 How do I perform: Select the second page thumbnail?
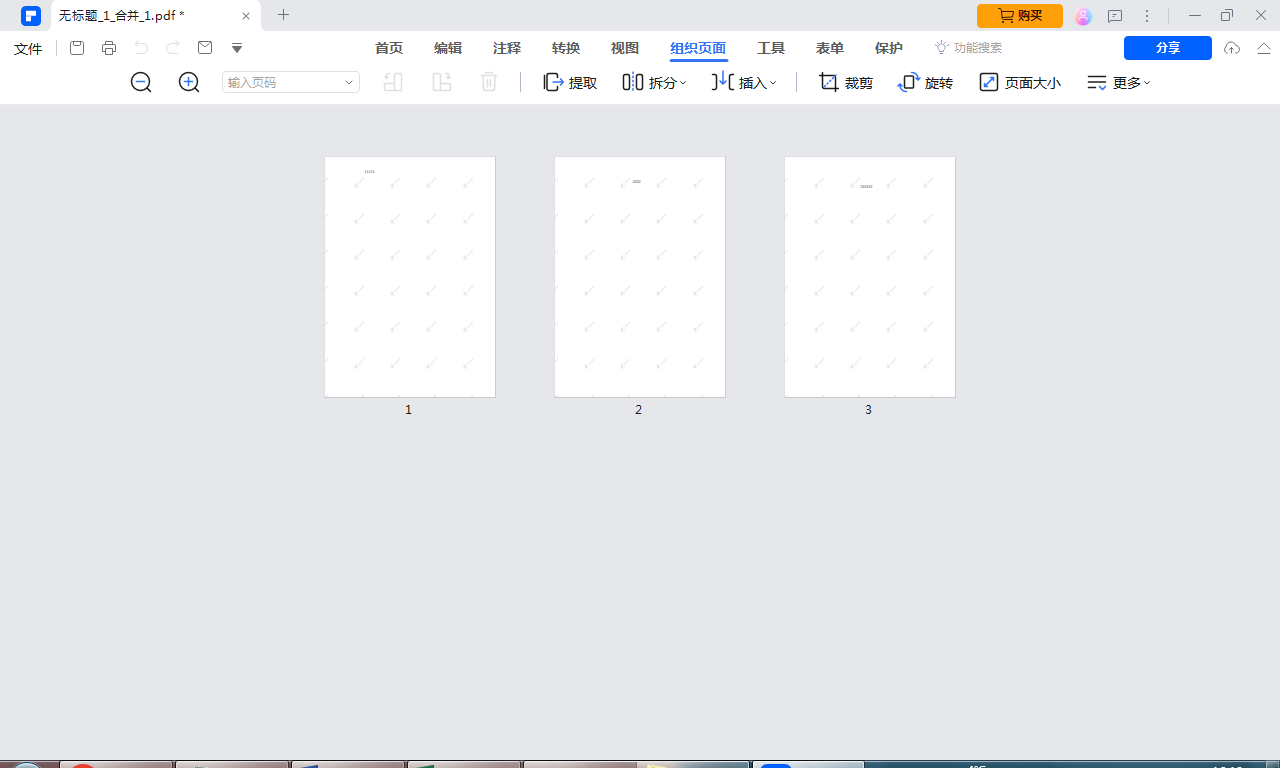pyautogui.click(x=639, y=276)
